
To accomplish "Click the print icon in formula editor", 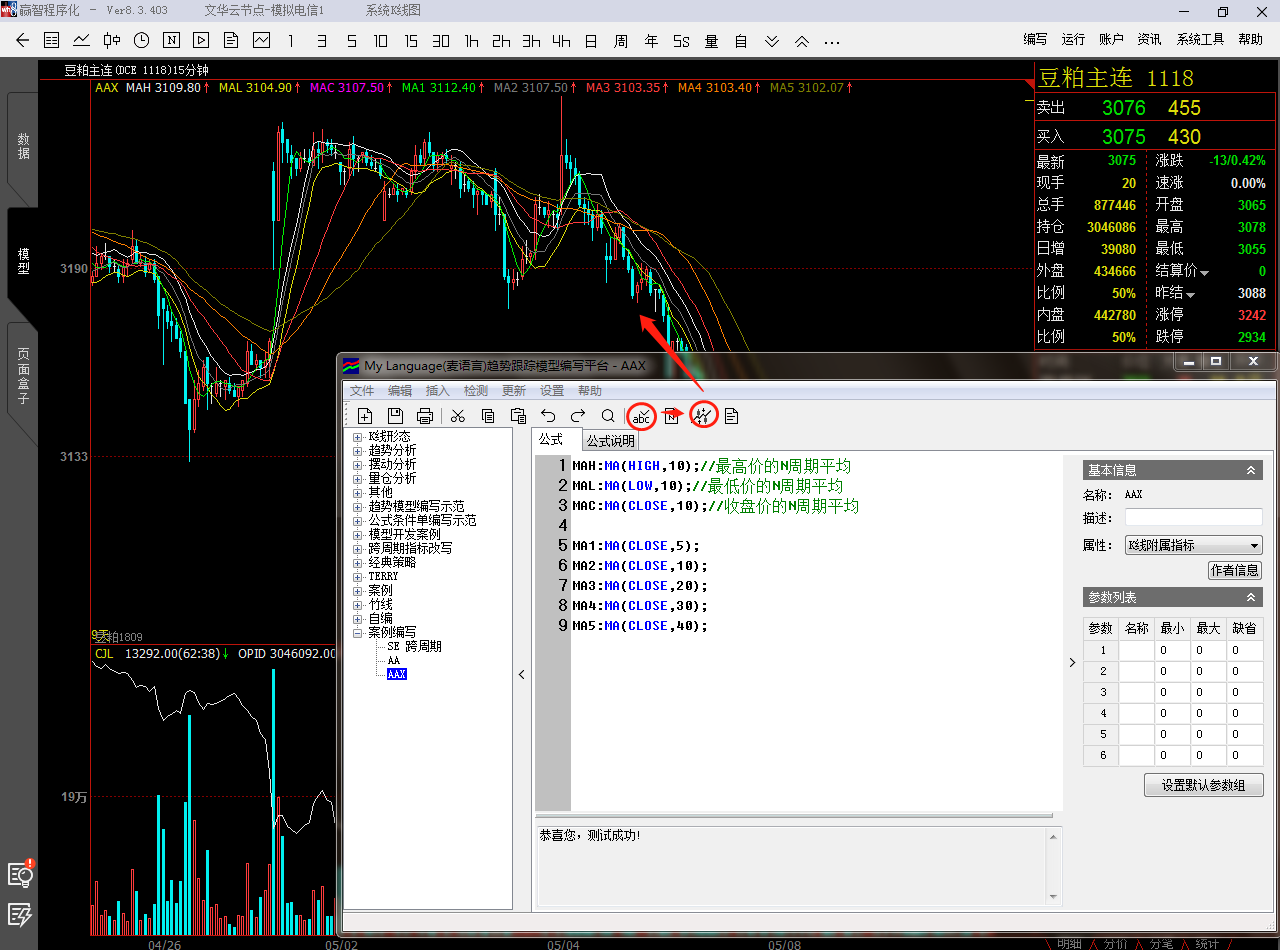I will (x=425, y=416).
